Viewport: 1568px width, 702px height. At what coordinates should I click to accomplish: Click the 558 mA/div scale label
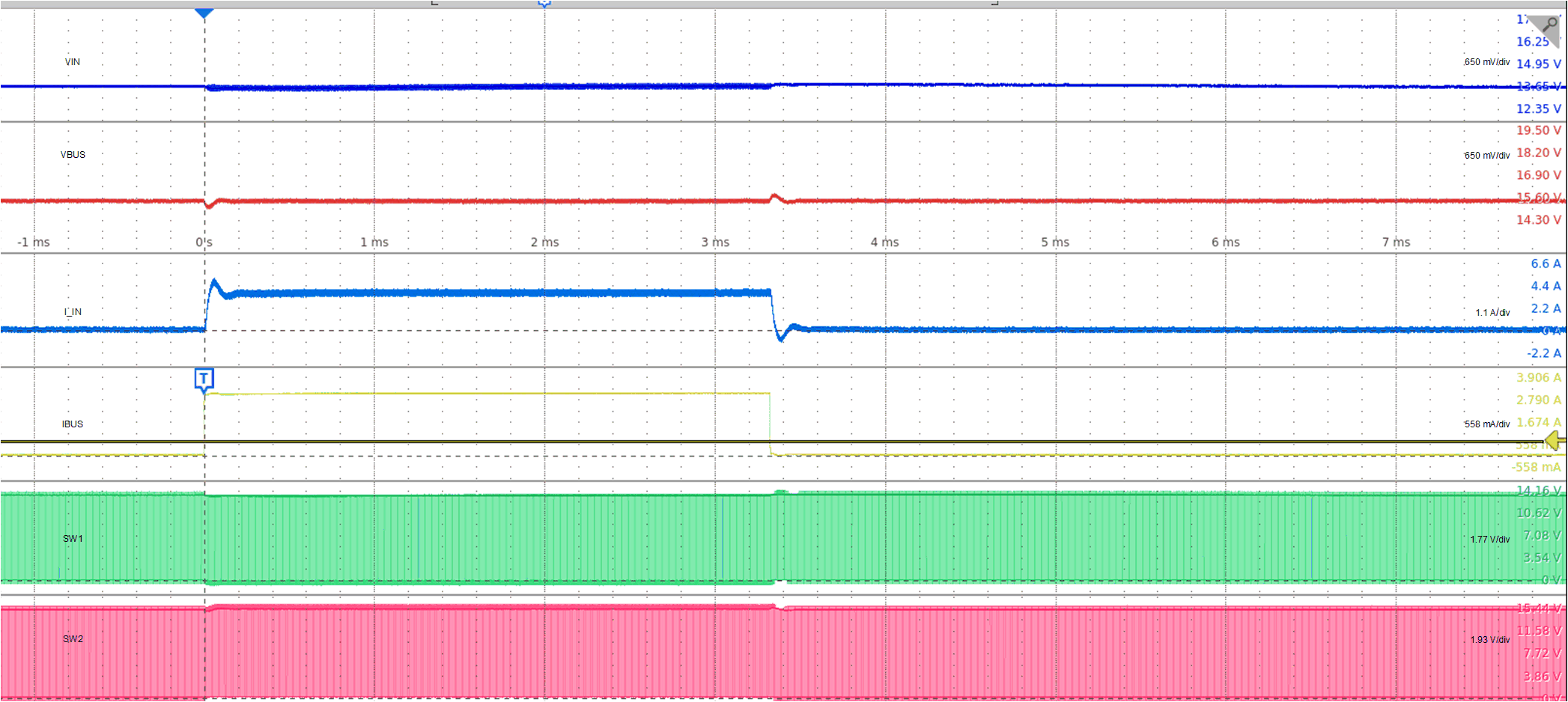pyautogui.click(x=1487, y=424)
